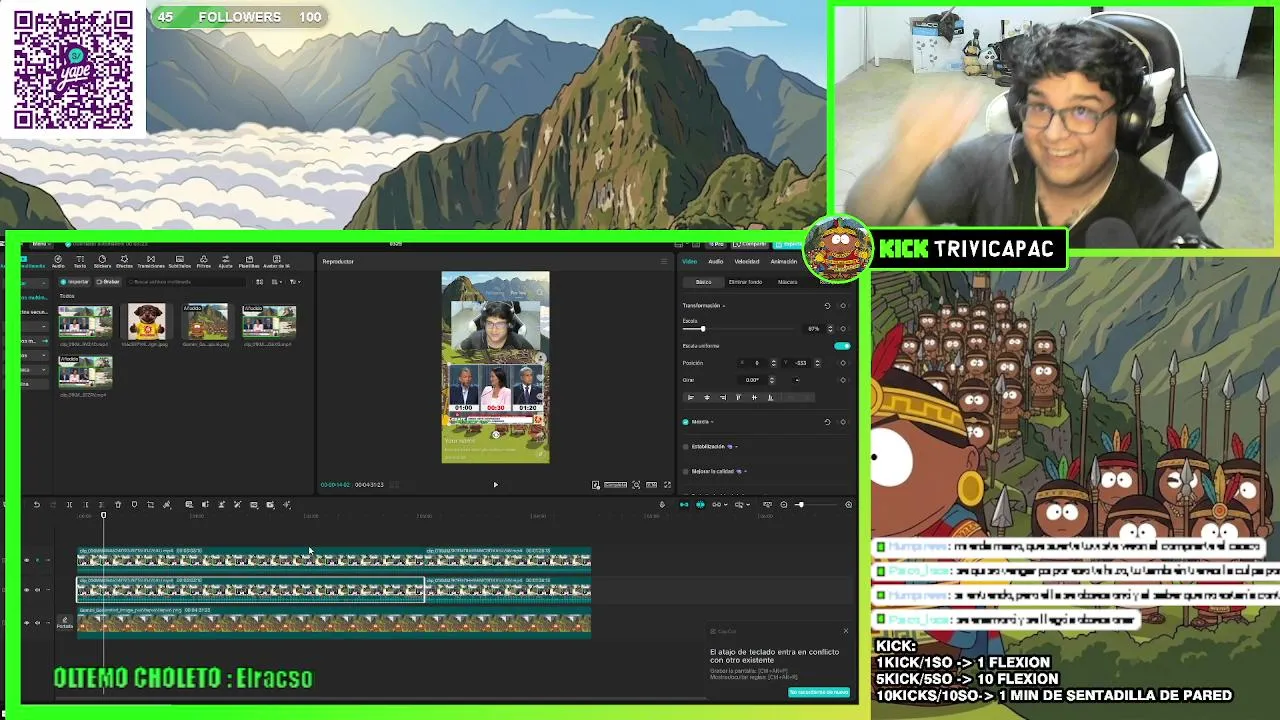Uncheck the Mezcla checkbox
The height and width of the screenshot is (720, 1280).
[686, 422]
